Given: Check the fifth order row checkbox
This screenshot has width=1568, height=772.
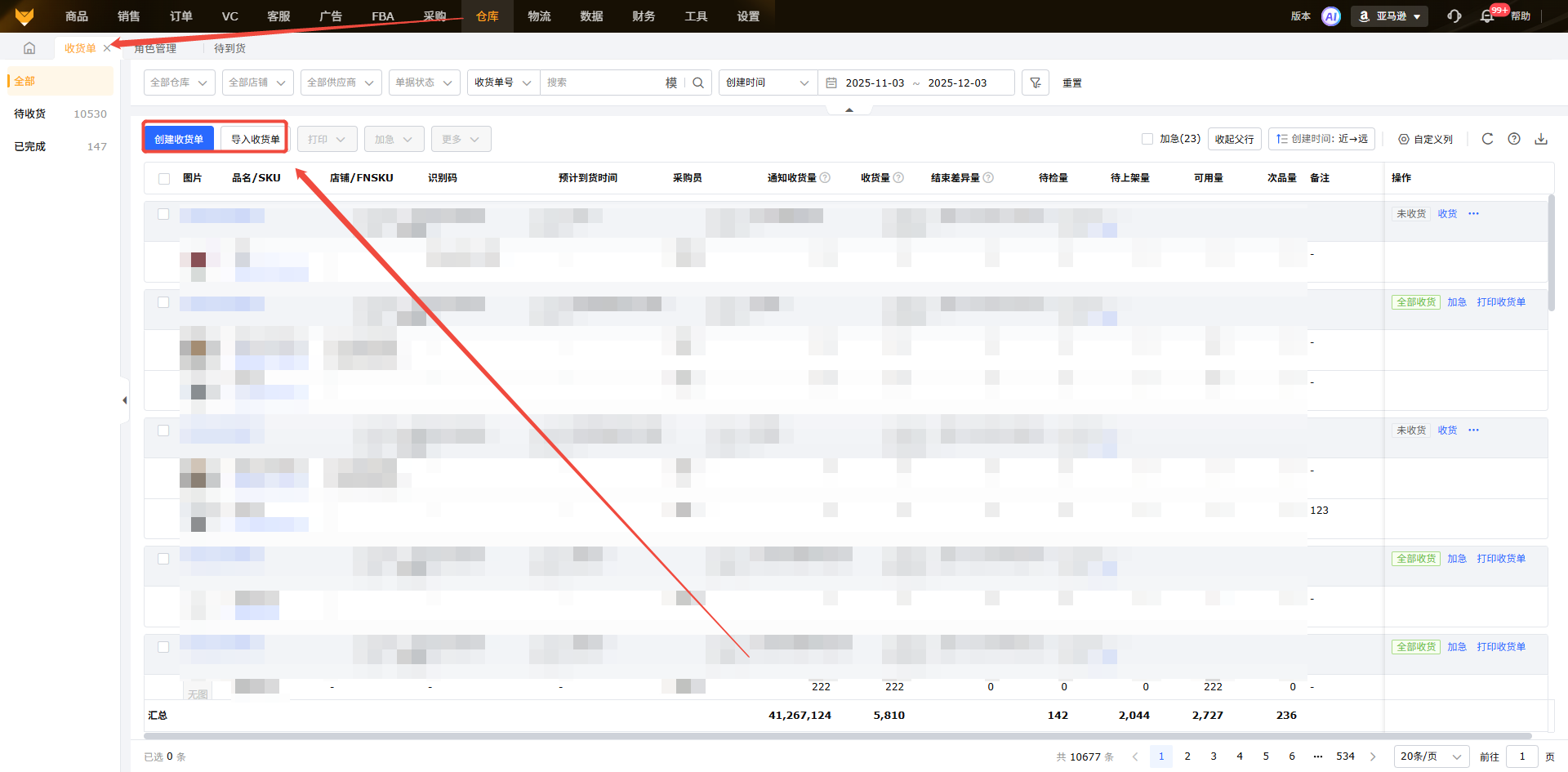Looking at the screenshot, I should click(x=163, y=647).
